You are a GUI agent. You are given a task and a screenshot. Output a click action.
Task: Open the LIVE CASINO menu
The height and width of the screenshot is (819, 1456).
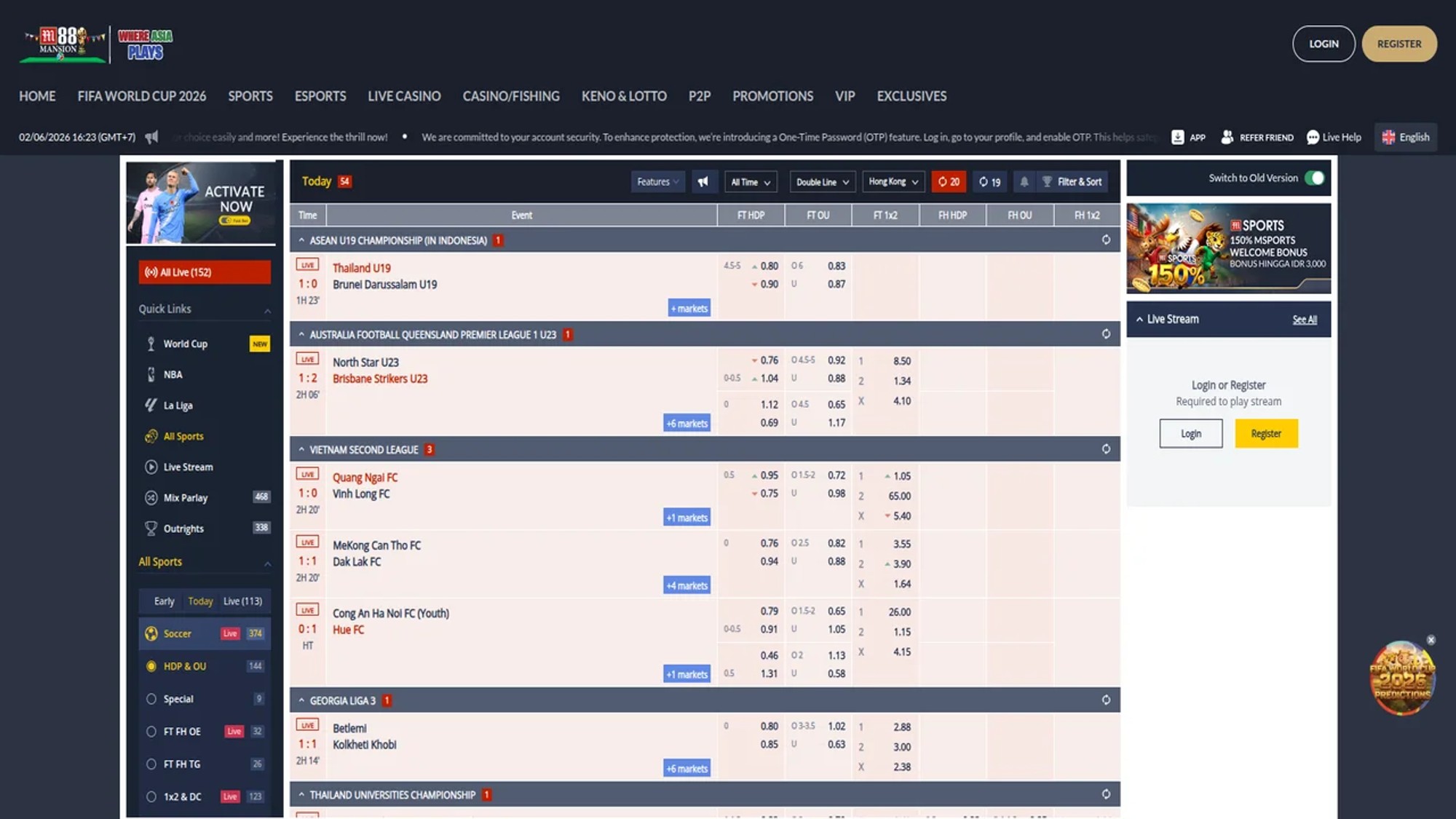[404, 96]
